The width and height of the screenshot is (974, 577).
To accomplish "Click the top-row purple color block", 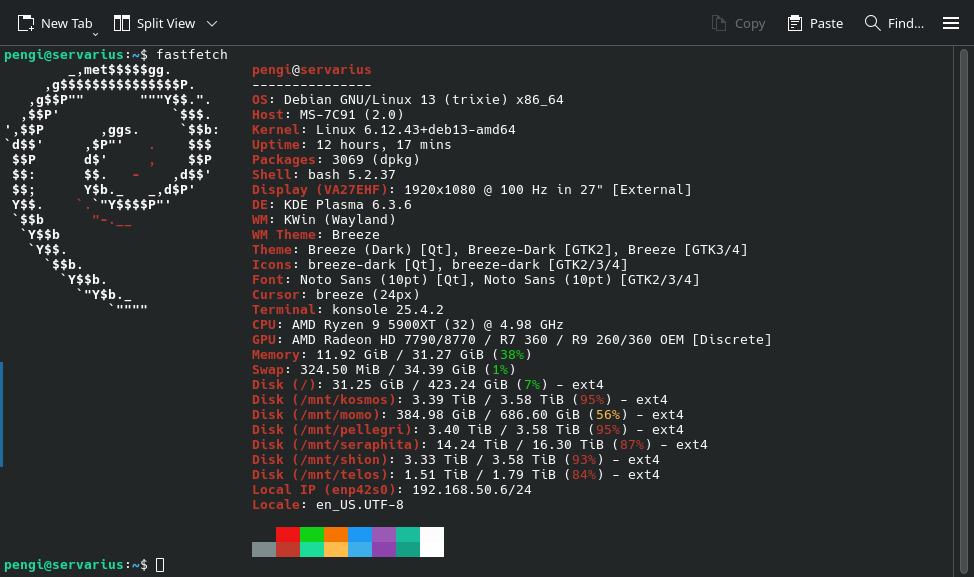I will click(384, 535).
